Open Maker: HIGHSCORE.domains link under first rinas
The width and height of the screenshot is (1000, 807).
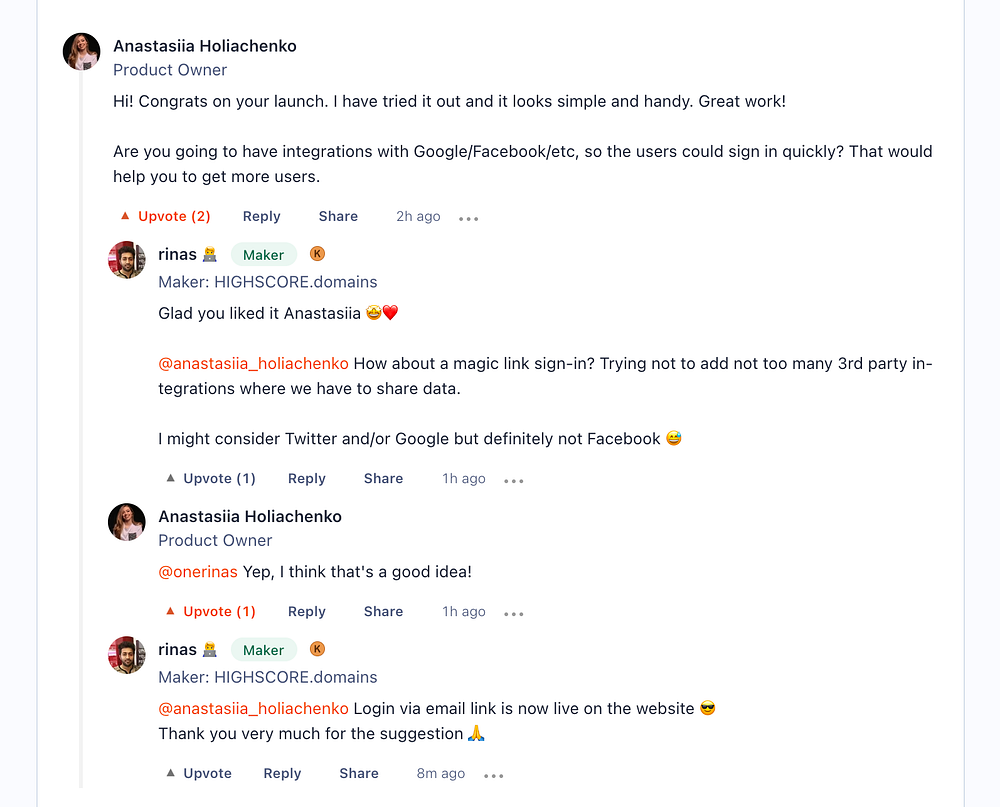click(268, 282)
